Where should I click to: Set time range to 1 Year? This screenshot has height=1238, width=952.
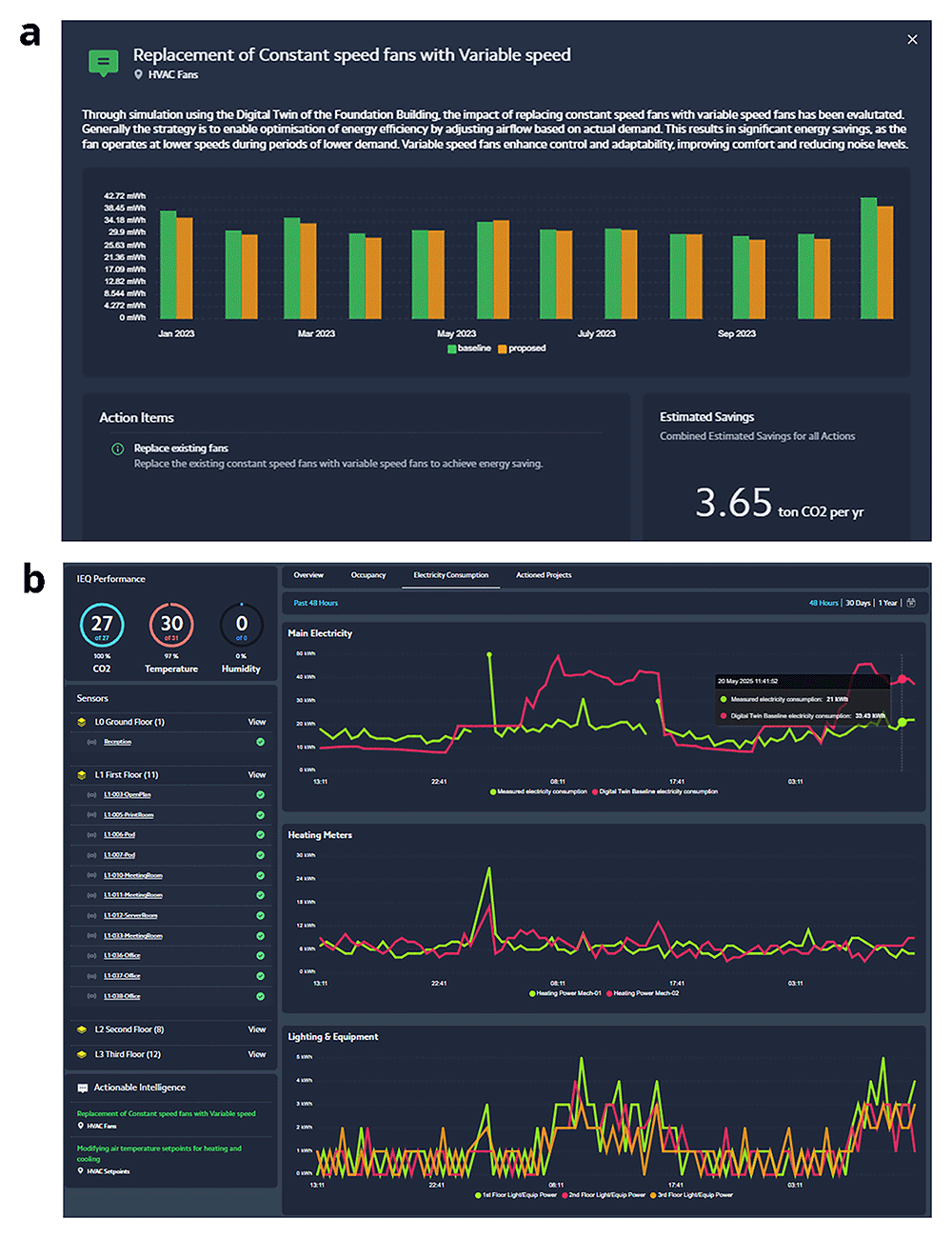click(x=888, y=603)
